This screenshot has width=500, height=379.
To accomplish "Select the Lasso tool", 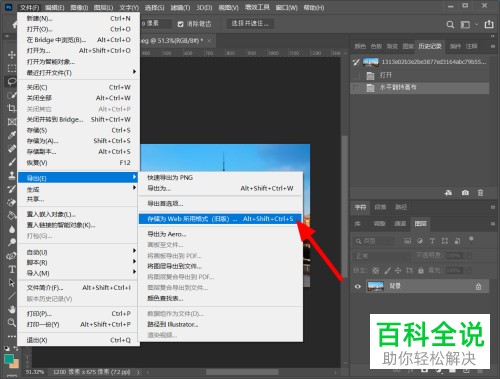I will [x=12, y=81].
